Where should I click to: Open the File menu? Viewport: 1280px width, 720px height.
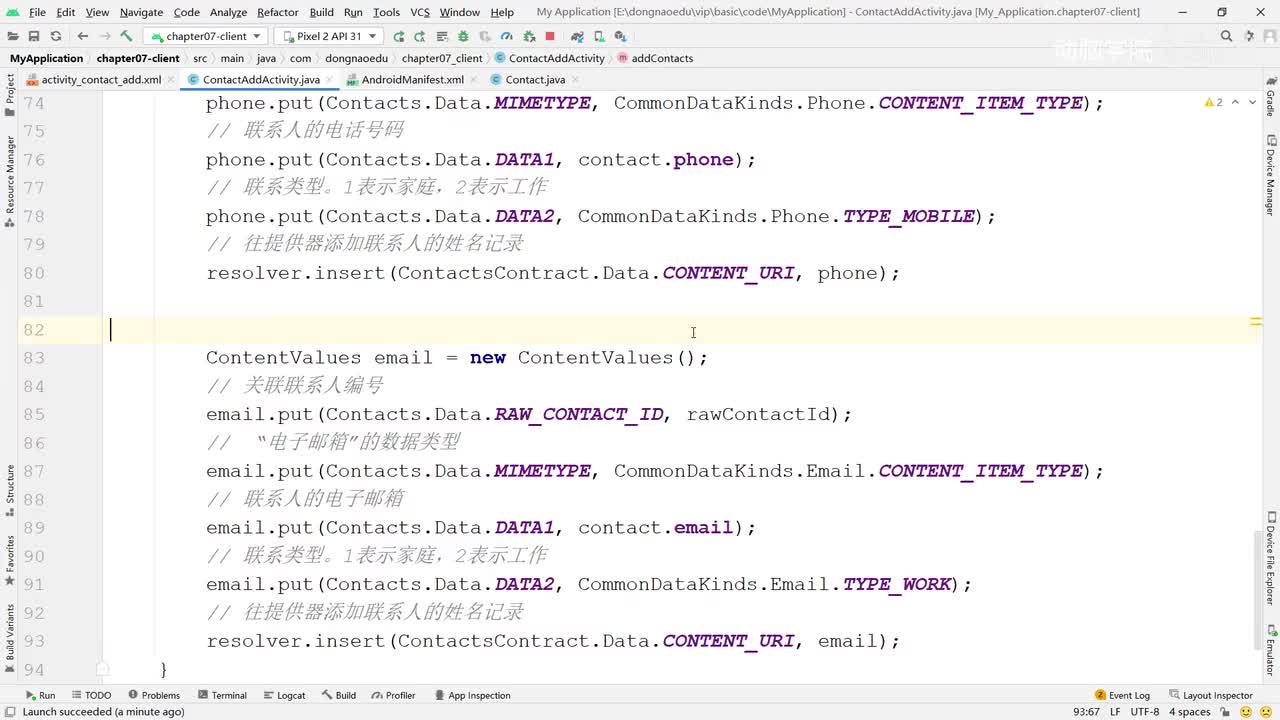(37, 12)
